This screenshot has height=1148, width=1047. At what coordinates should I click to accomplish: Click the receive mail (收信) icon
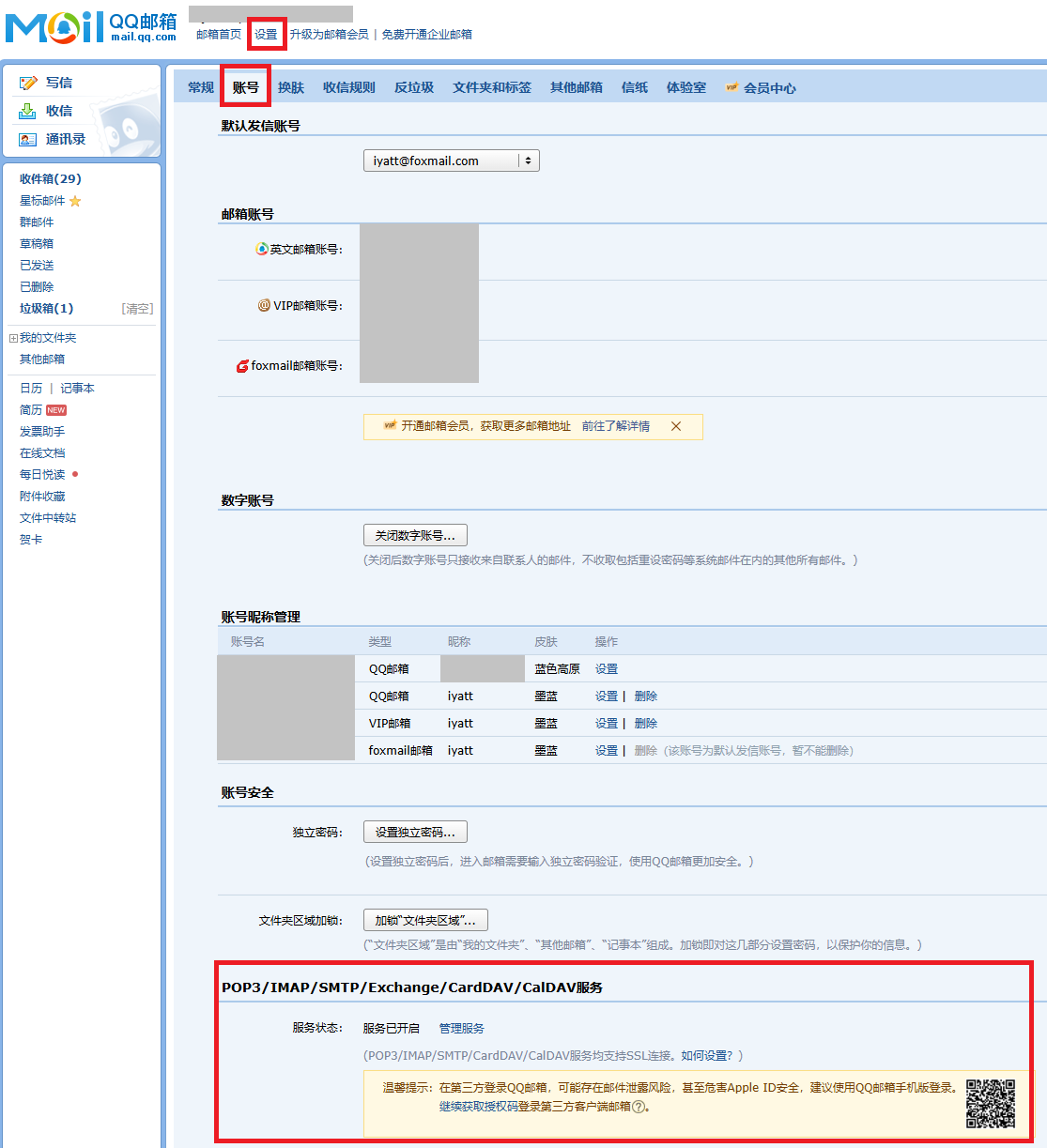pyautogui.click(x=28, y=112)
